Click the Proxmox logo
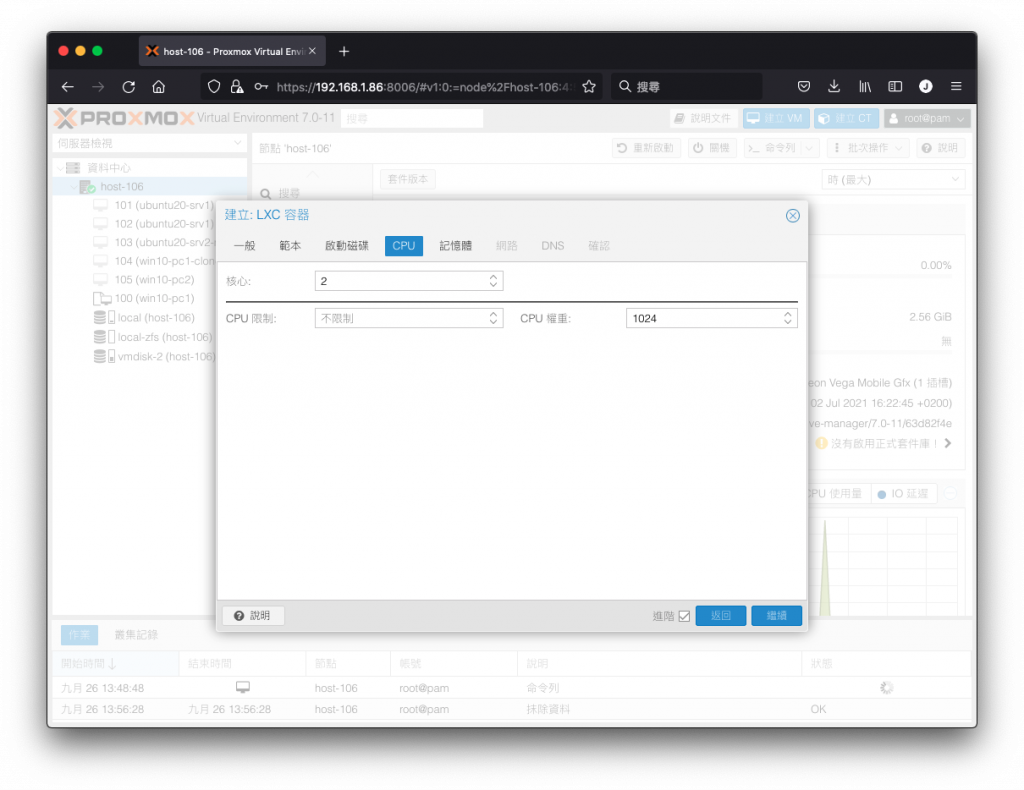Image resolution: width=1024 pixels, height=790 pixels. coord(124,118)
